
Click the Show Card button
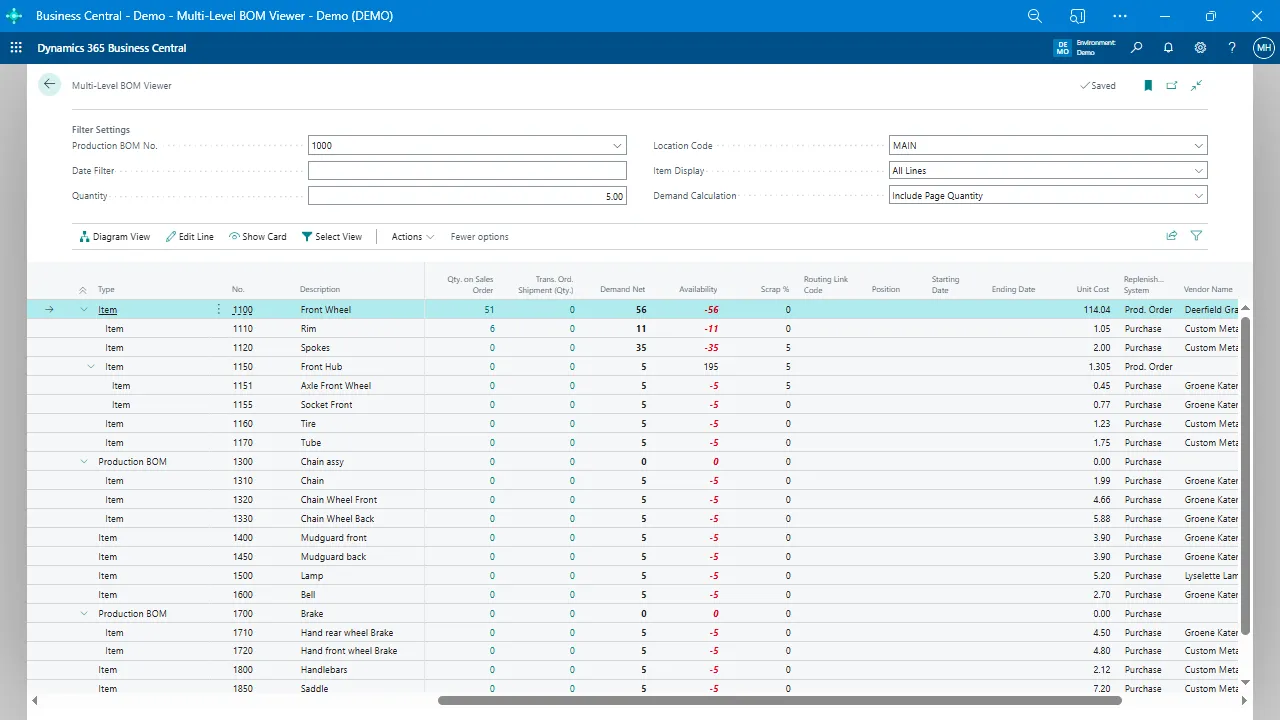257,237
